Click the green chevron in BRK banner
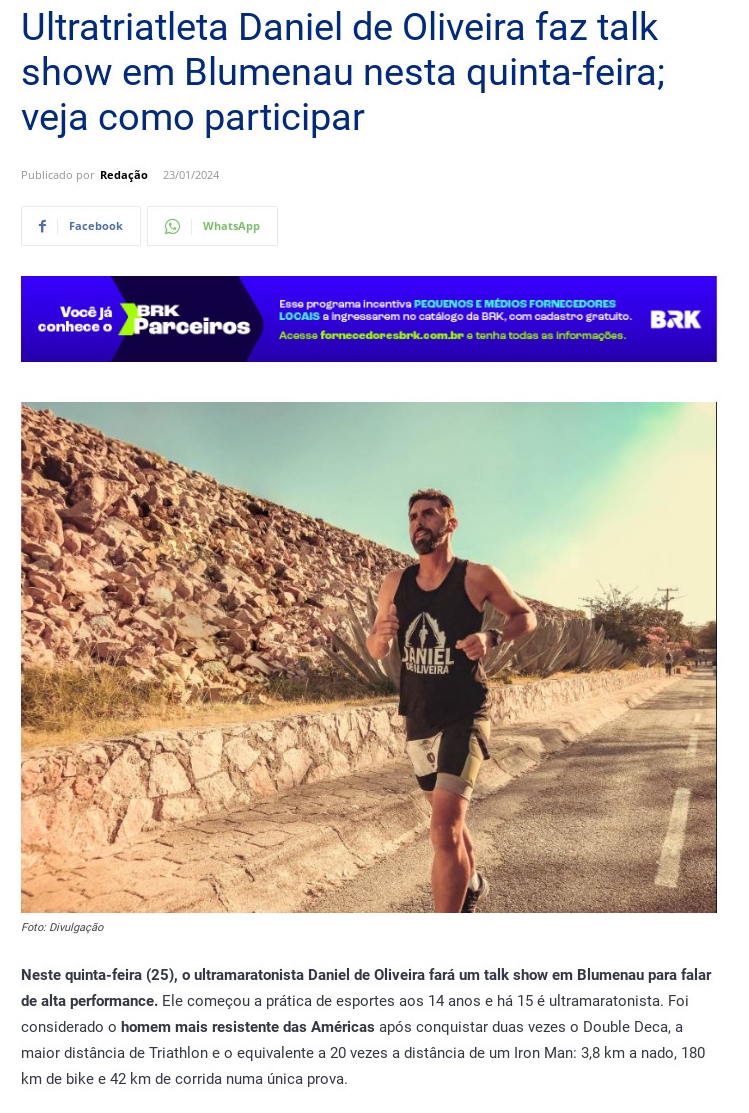749x1113 pixels. 126,319
